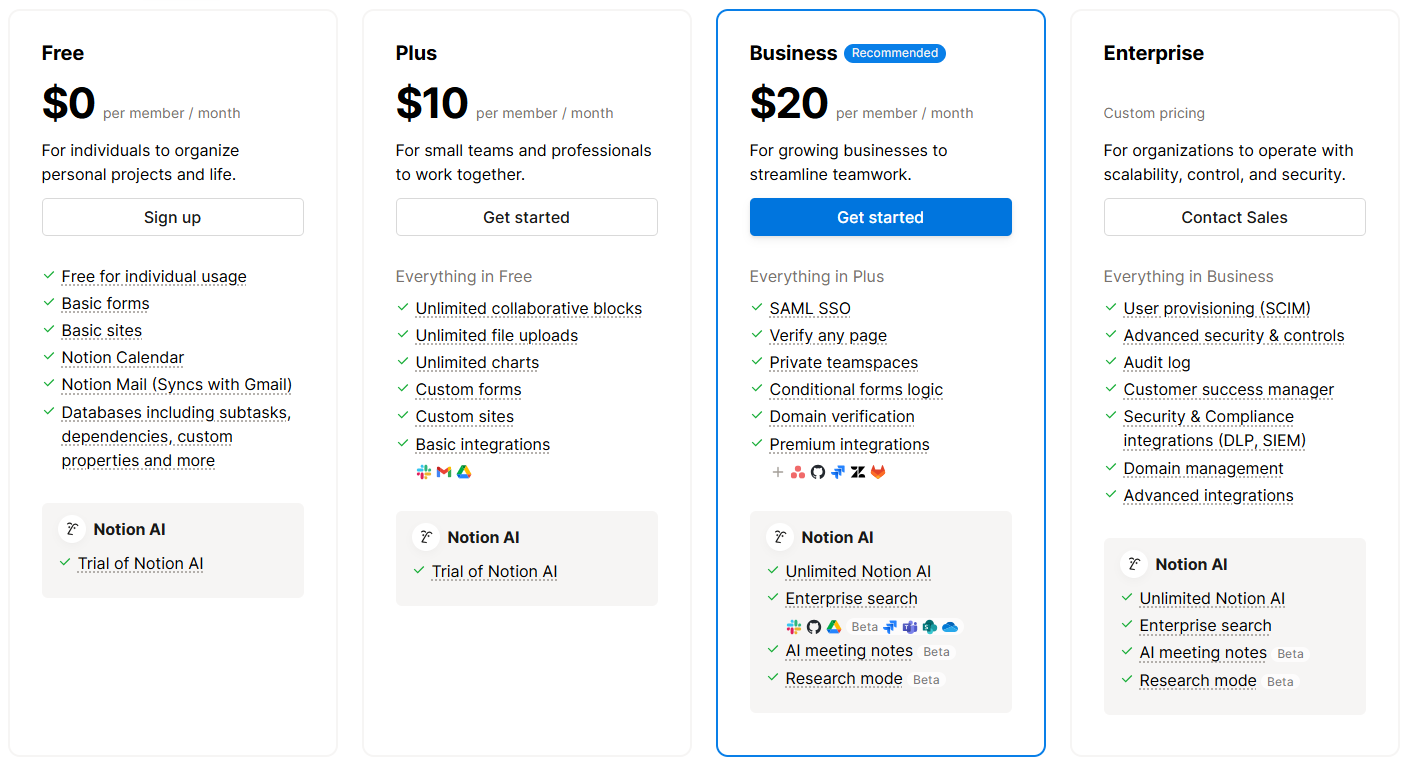Click the Contact Sales button

tap(1235, 217)
